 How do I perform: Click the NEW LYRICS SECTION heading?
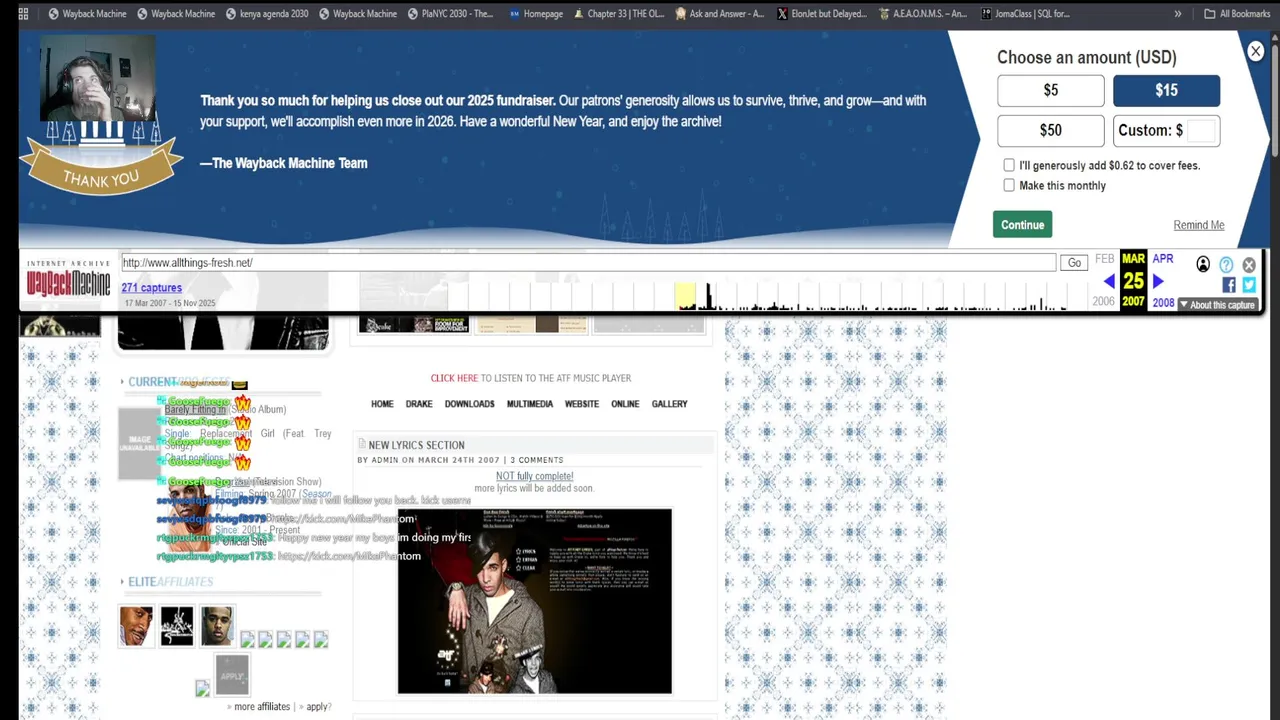click(x=416, y=445)
